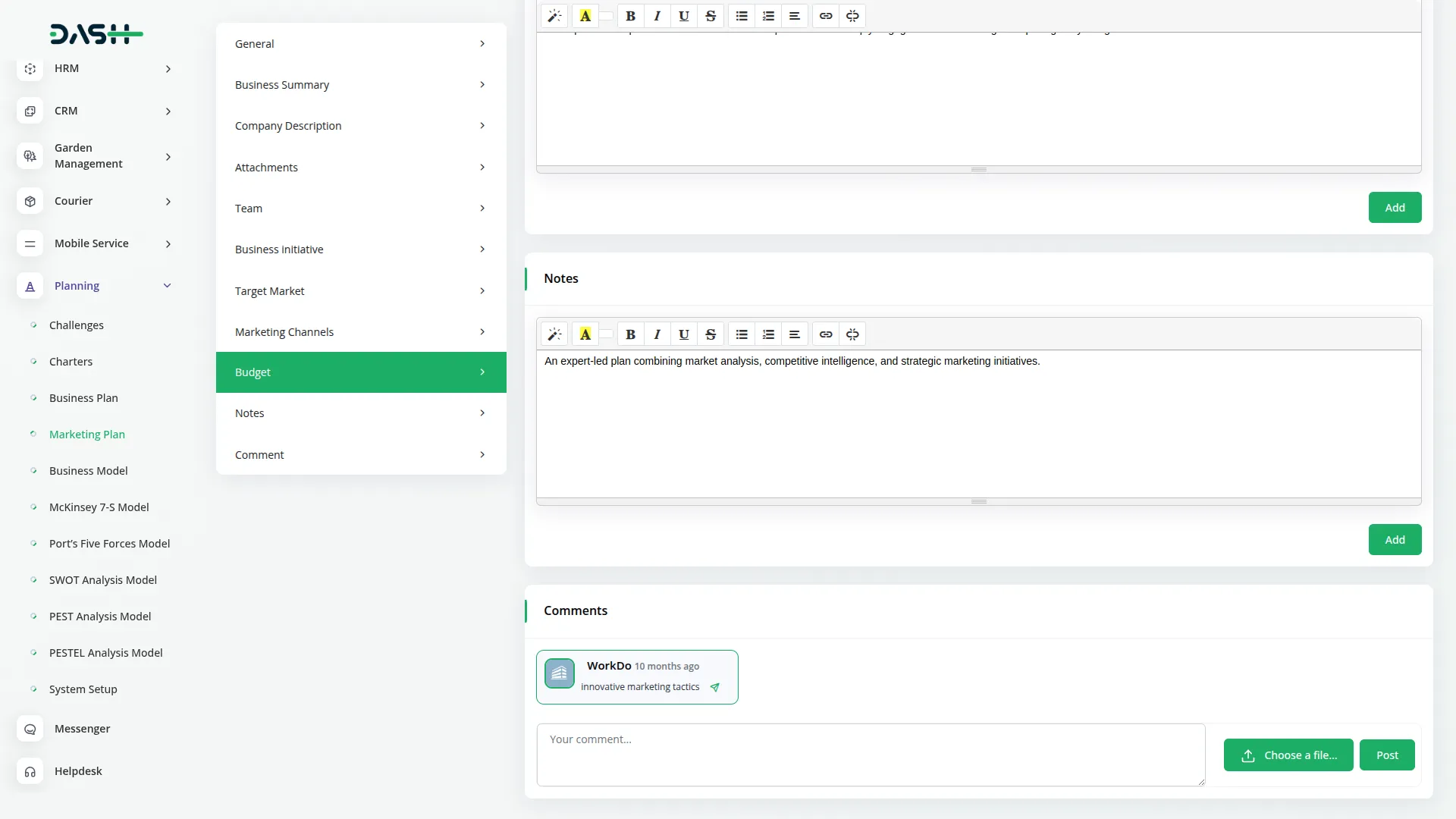Insert link using Notes toolbar icon

[x=826, y=334]
